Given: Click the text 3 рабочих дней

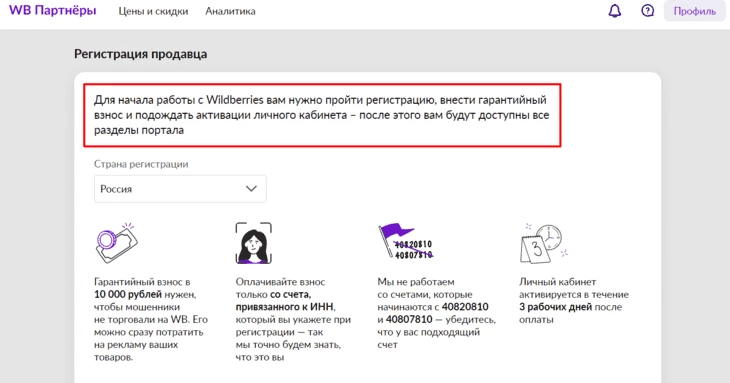Looking at the screenshot, I should click(555, 307).
